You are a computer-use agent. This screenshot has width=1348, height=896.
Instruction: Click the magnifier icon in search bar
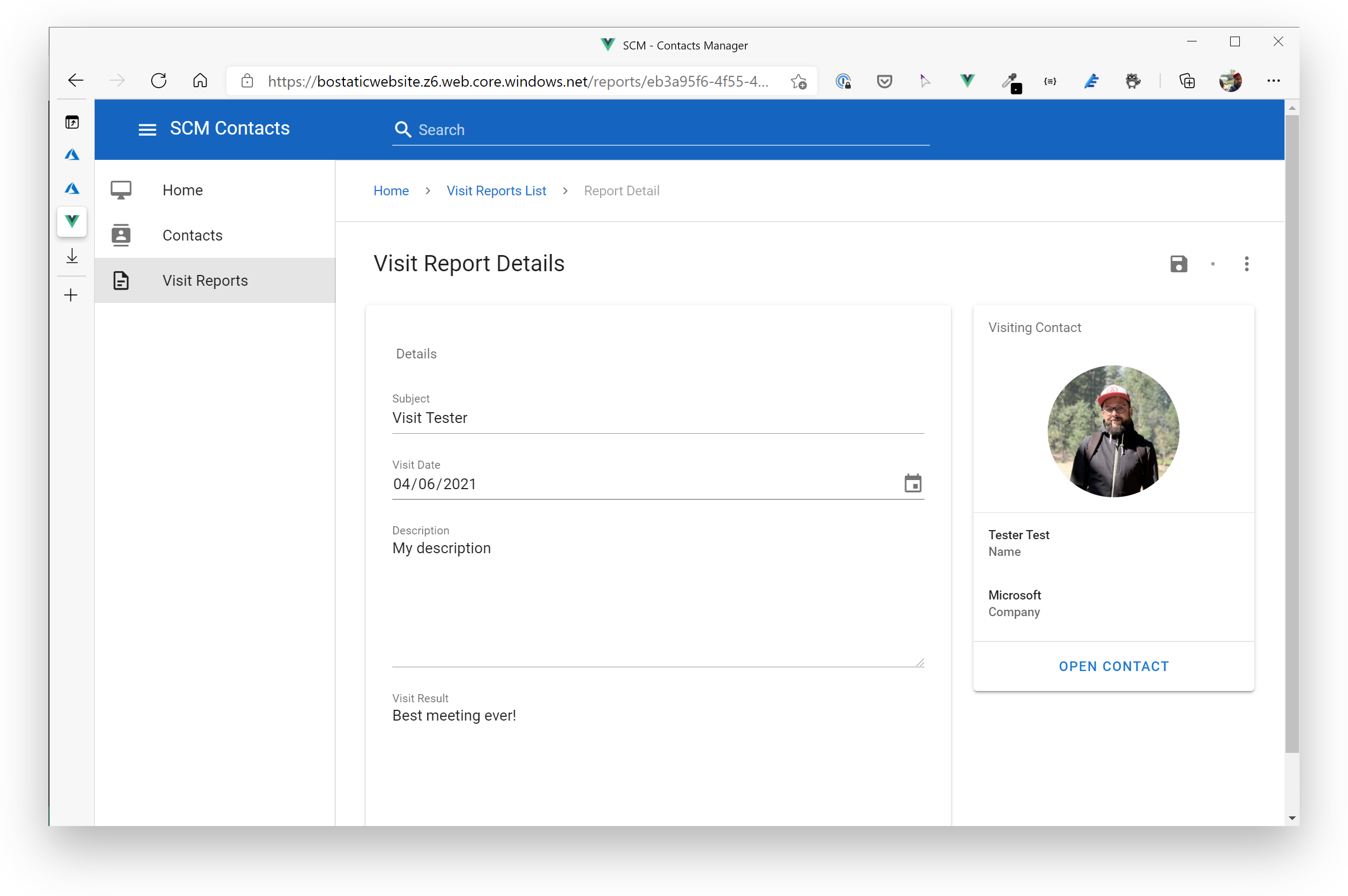pos(403,130)
